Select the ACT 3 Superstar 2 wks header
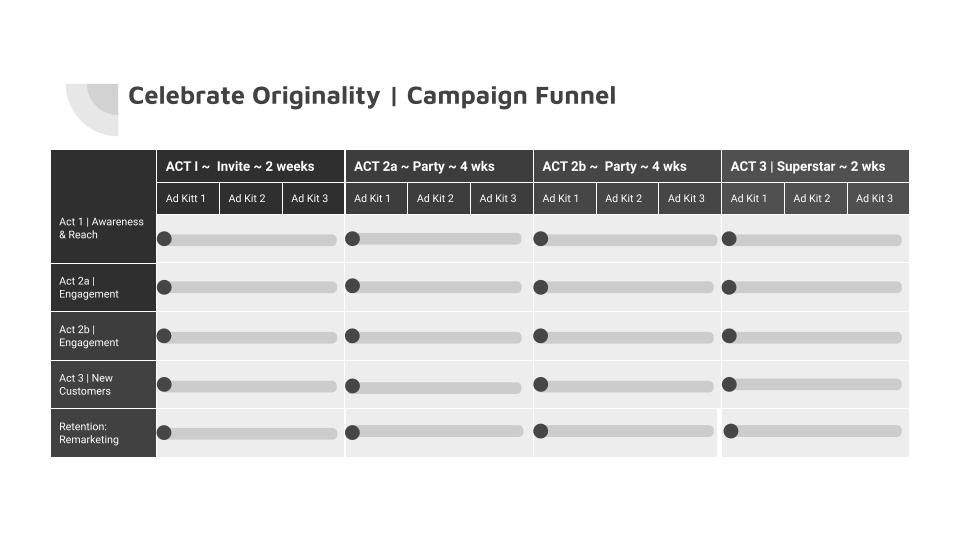 [x=816, y=166]
